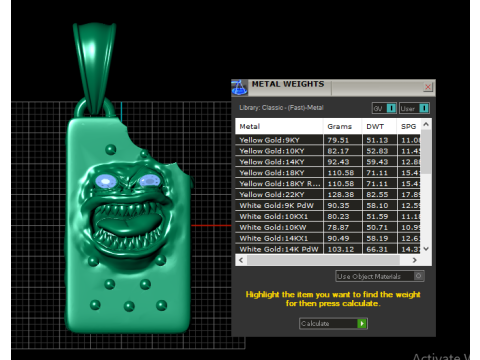Sort table by SPG column header

click(409, 126)
